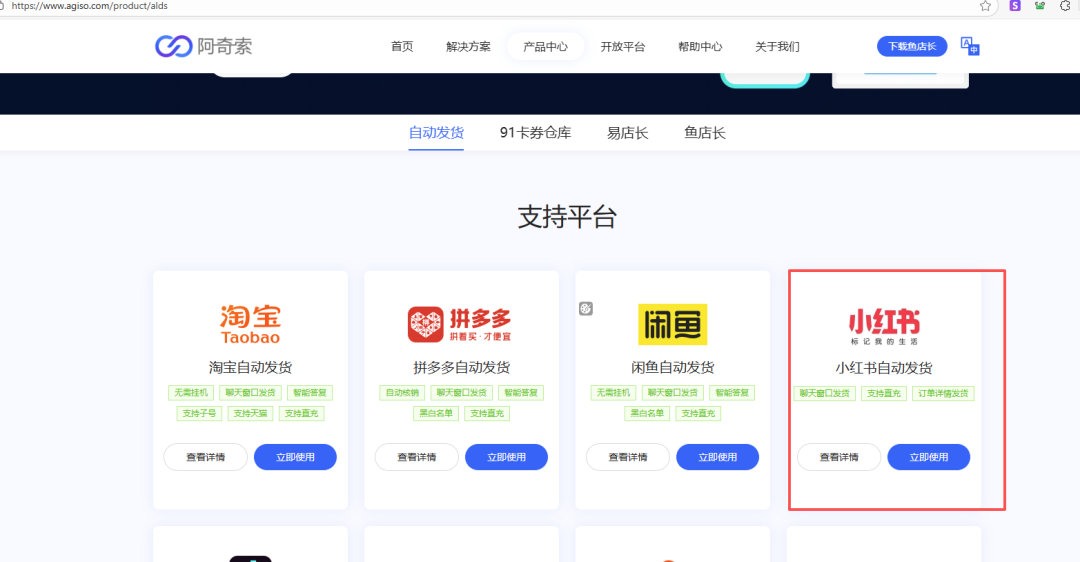Image resolution: width=1080 pixels, height=562 pixels.
Task: Open the 解决方案 menu item
Action: point(468,46)
